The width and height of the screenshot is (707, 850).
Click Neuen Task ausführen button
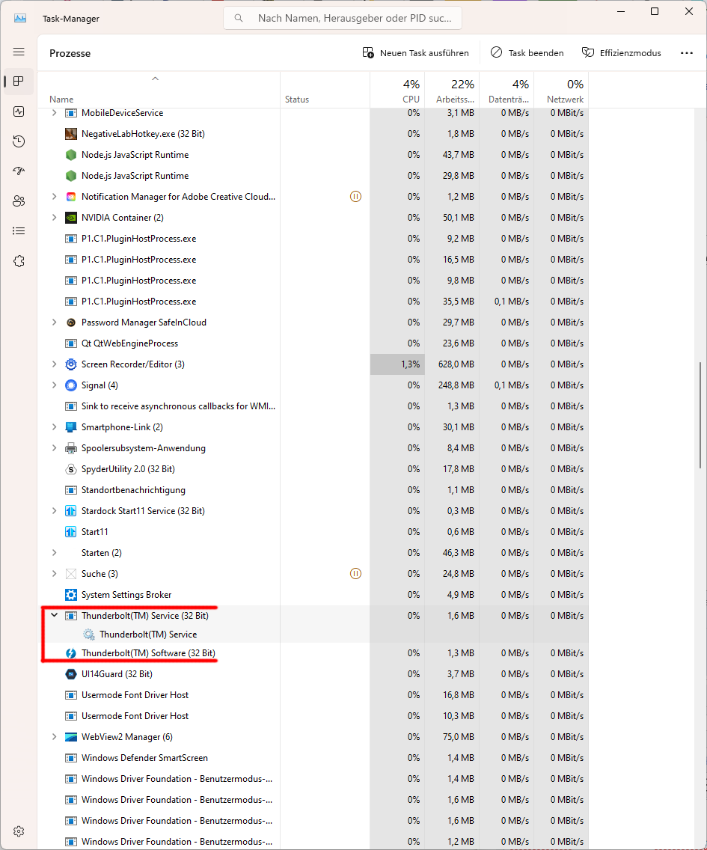[415, 53]
